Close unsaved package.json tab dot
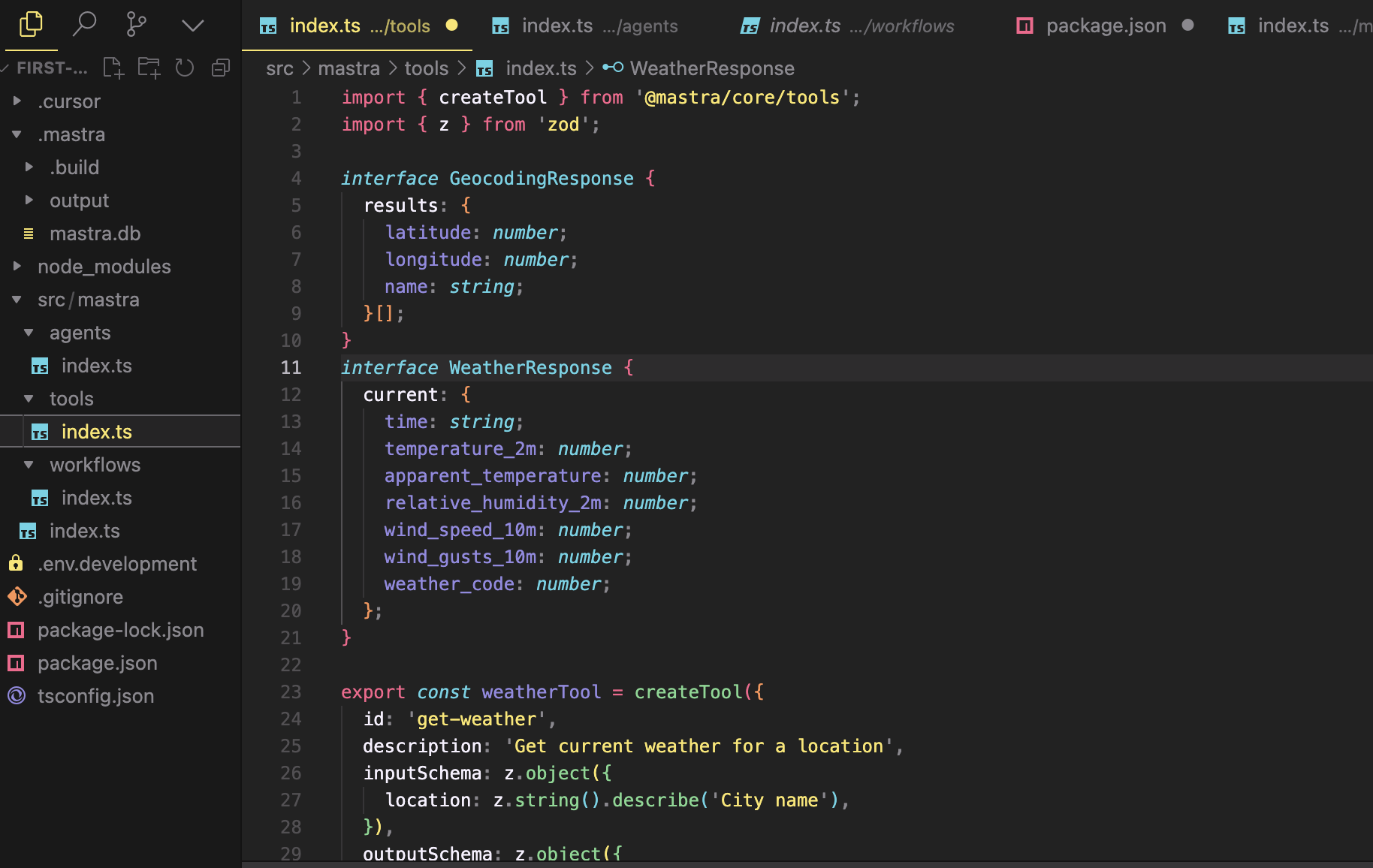This screenshot has height=868, width=1373. 1187,26
